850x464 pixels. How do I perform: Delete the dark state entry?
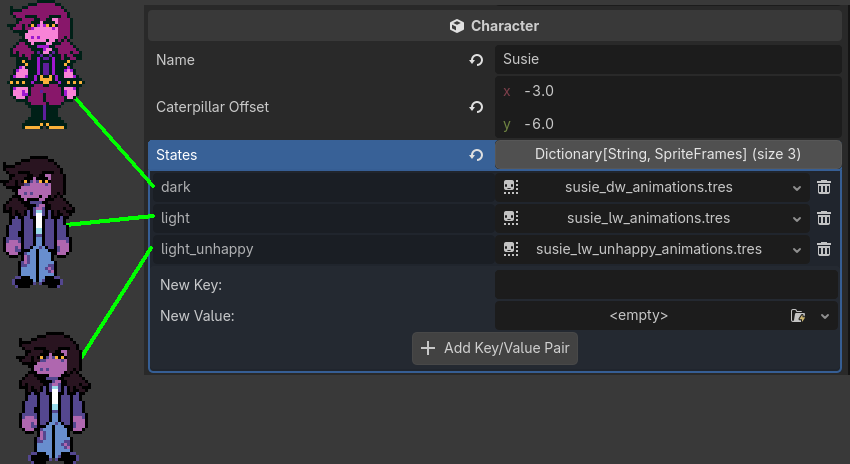[x=824, y=187]
